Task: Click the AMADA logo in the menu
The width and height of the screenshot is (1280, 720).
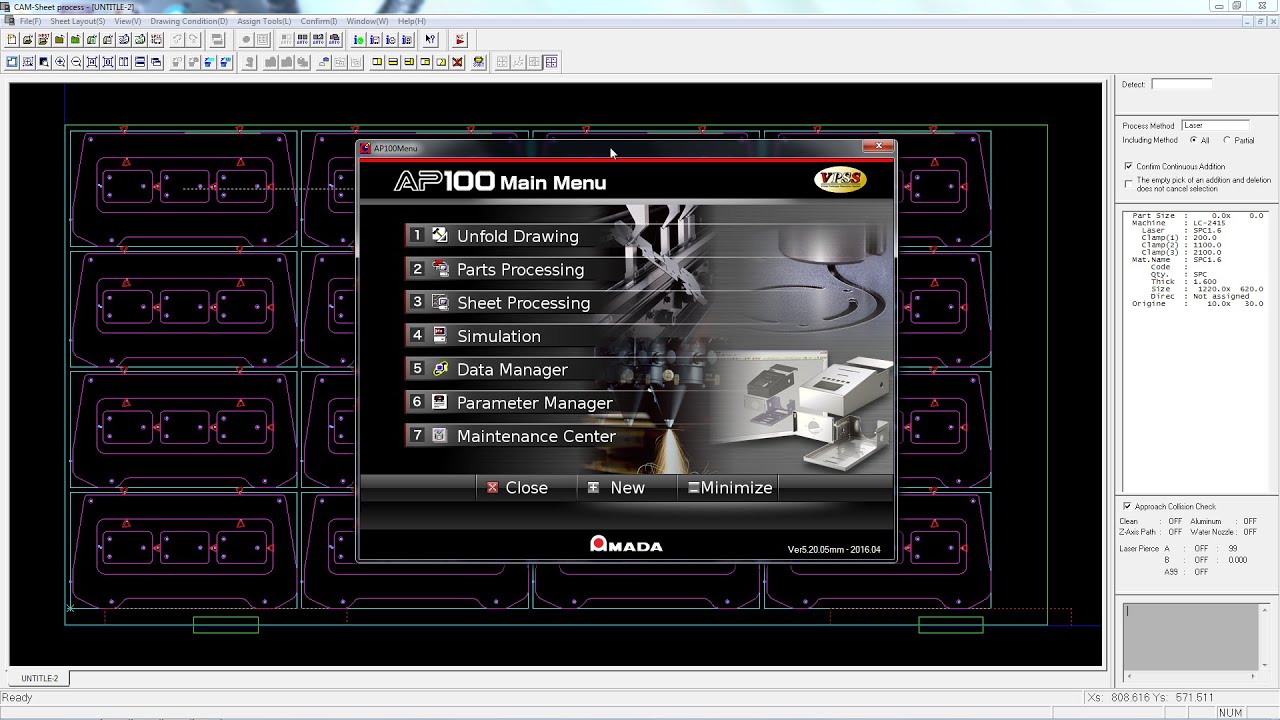Action: tap(626, 545)
